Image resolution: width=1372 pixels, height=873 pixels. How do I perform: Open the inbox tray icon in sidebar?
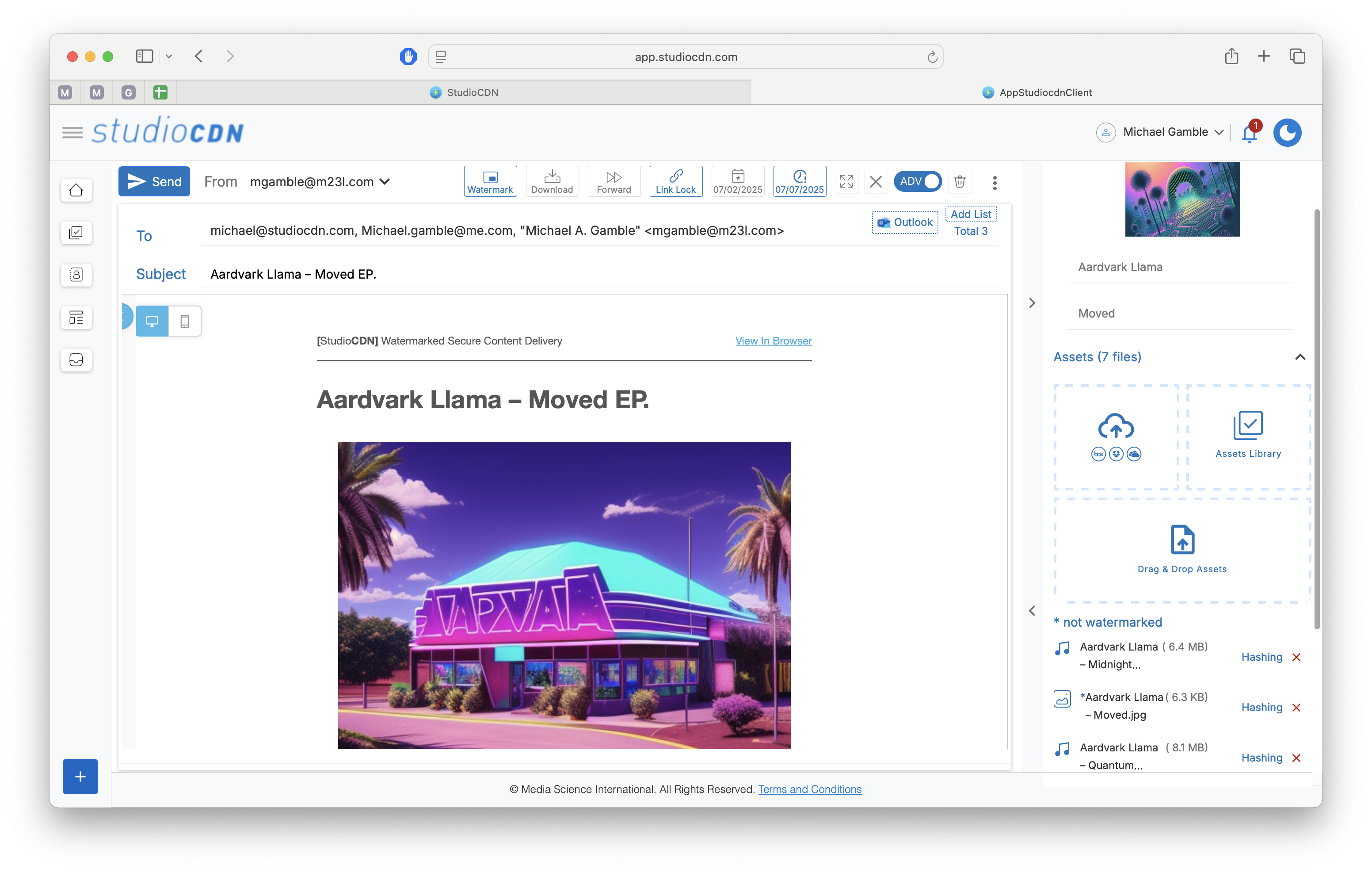(76, 360)
